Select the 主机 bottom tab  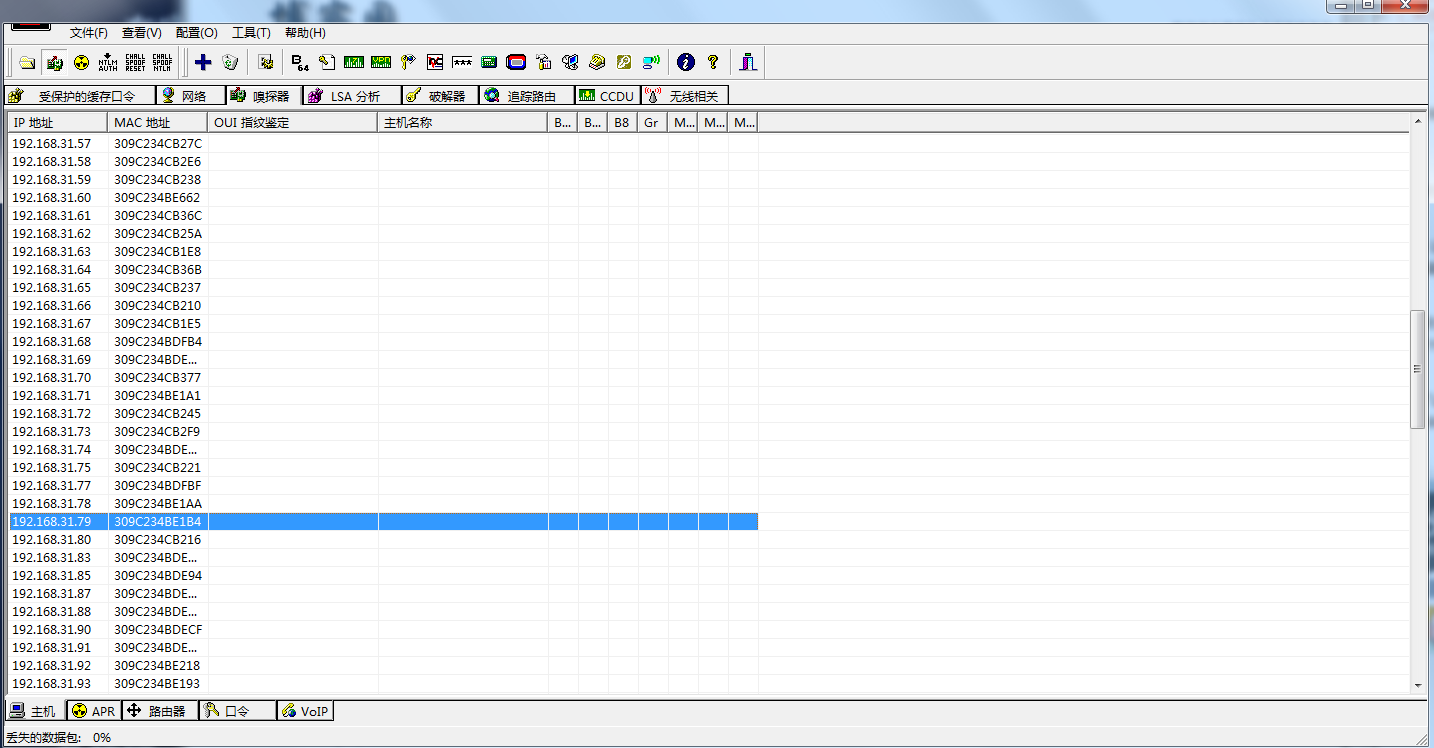click(34, 711)
